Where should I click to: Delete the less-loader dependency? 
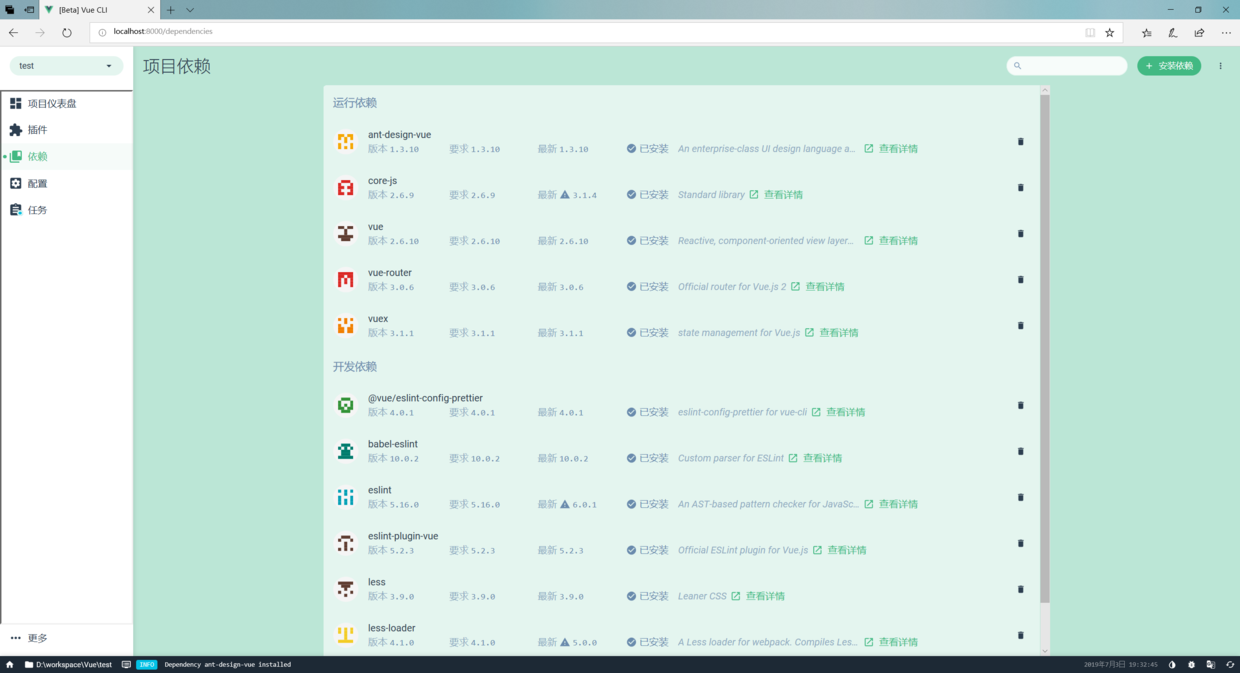(1020, 636)
